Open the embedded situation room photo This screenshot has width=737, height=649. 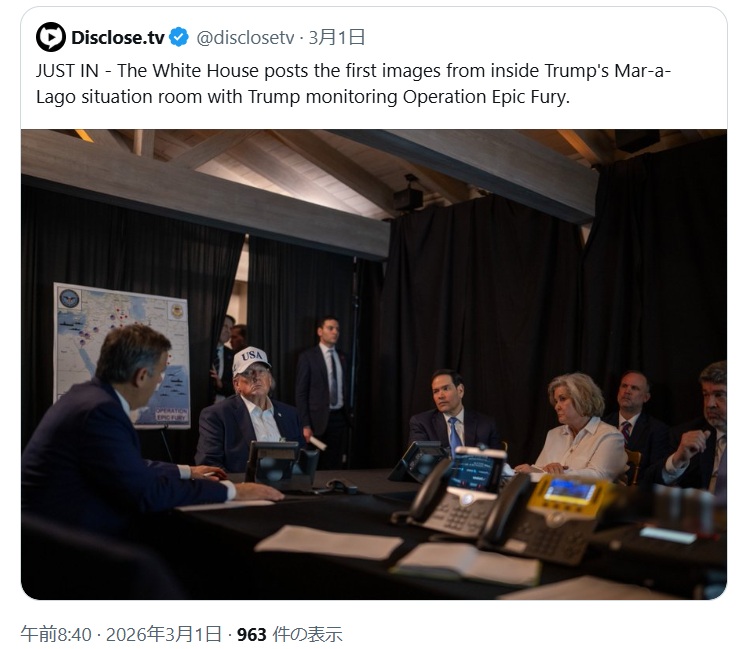pyautogui.click(x=374, y=364)
